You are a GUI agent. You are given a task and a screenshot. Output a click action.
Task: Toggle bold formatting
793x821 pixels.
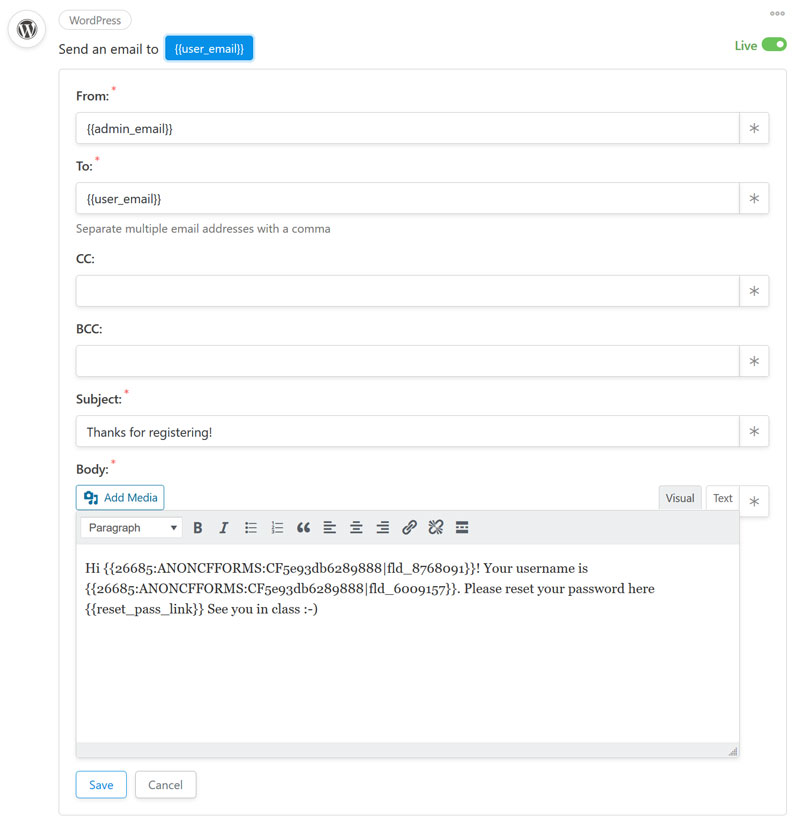pos(197,527)
